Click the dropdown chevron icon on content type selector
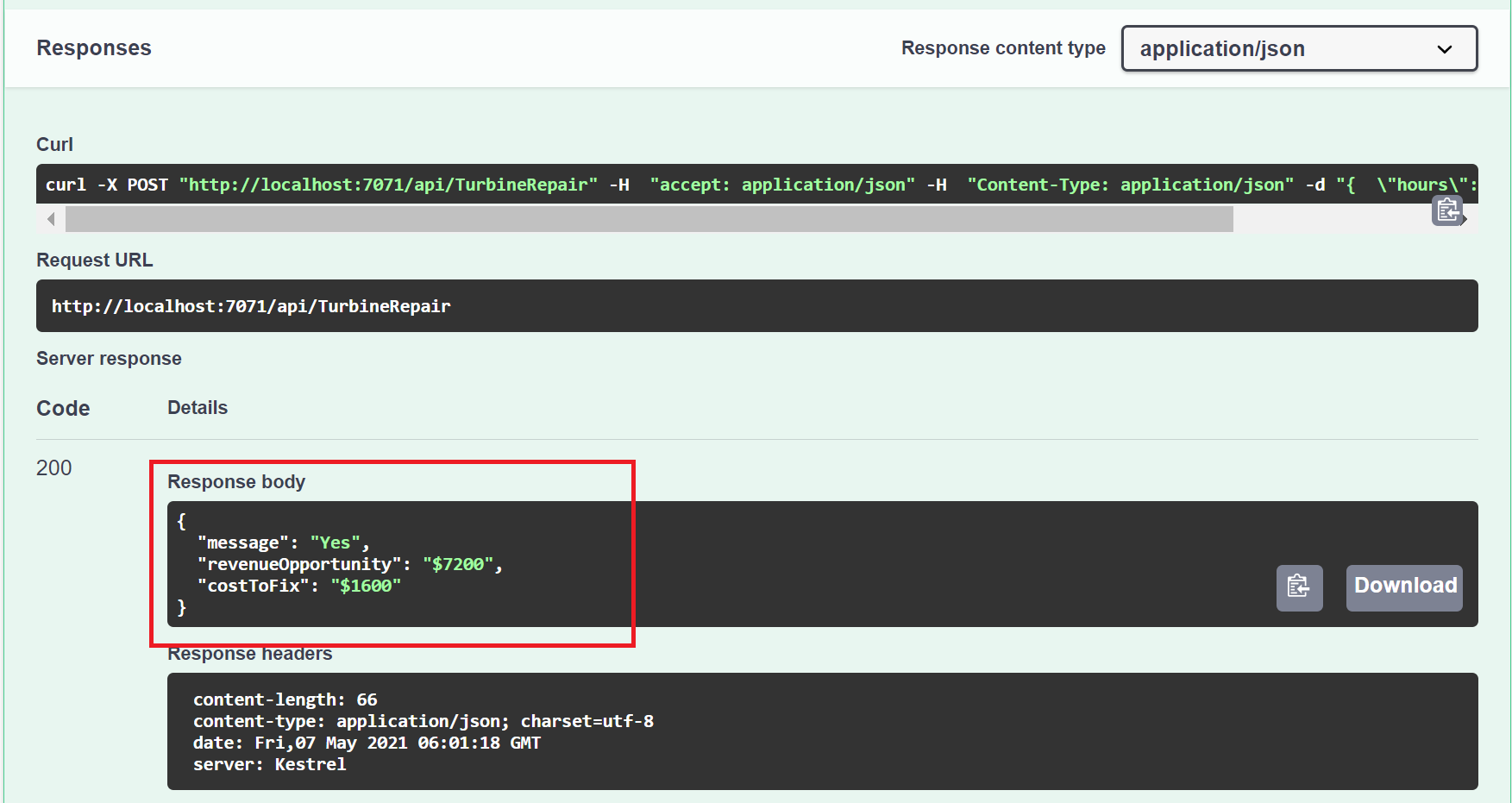The width and height of the screenshot is (1512, 803). [1444, 49]
